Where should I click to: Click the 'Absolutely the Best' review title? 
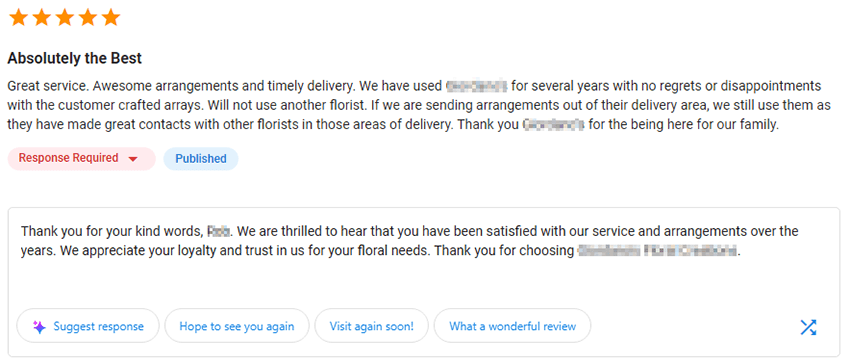74,58
